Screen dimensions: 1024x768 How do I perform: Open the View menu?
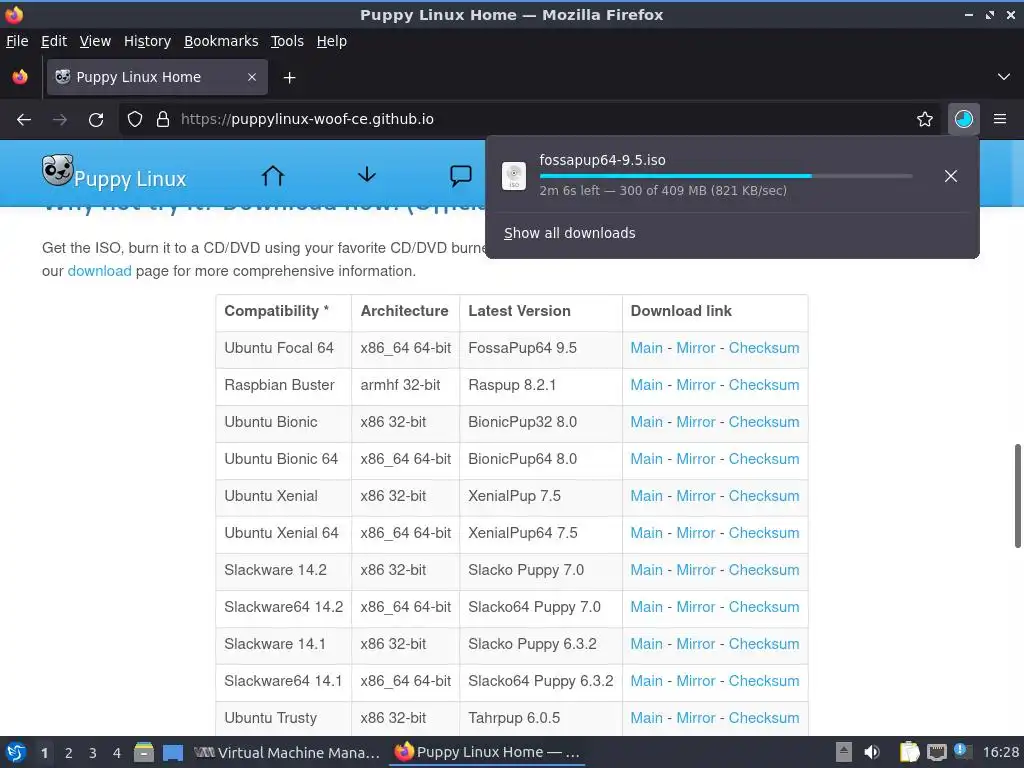pyautogui.click(x=95, y=41)
